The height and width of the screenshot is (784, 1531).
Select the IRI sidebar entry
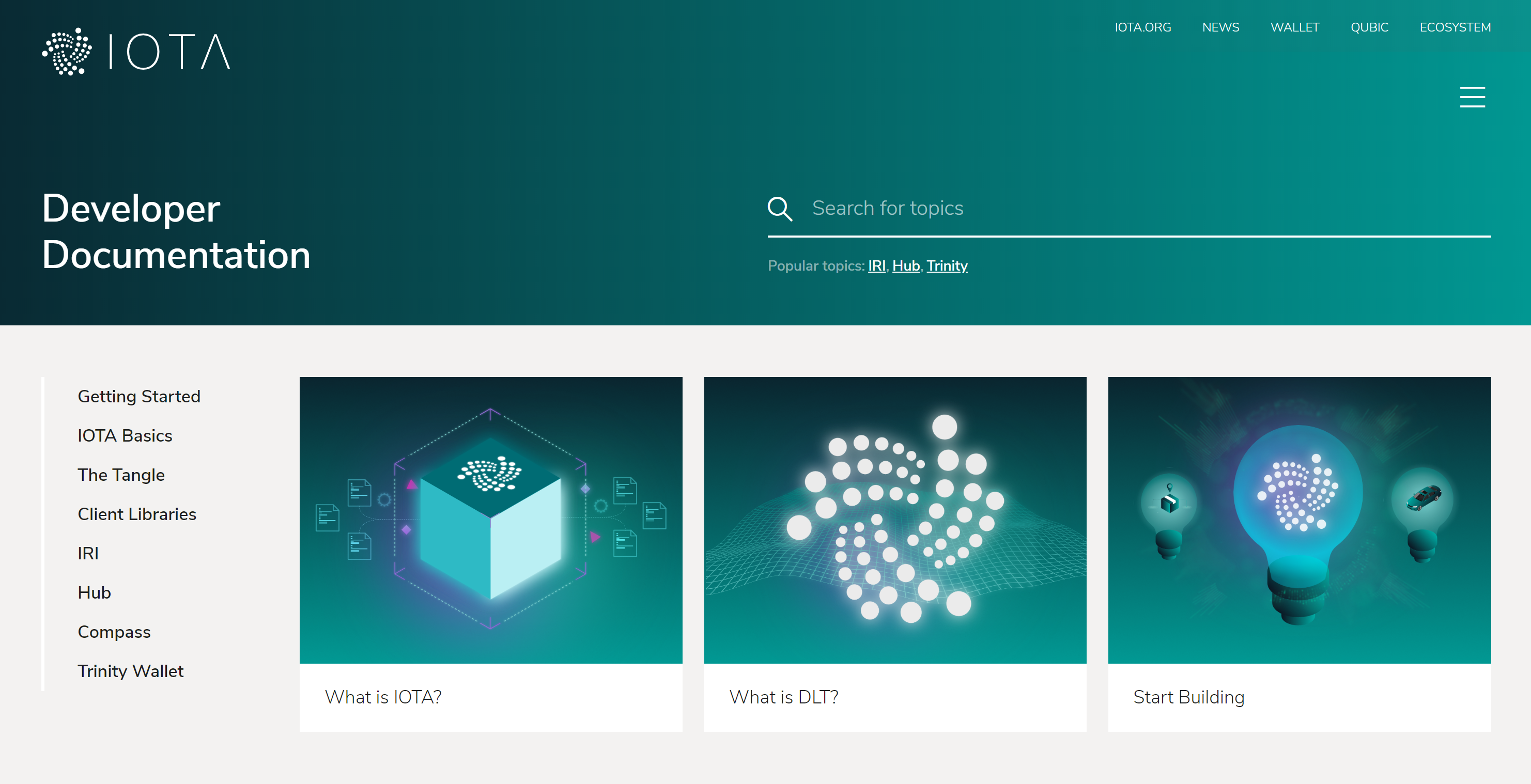(88, 553)
